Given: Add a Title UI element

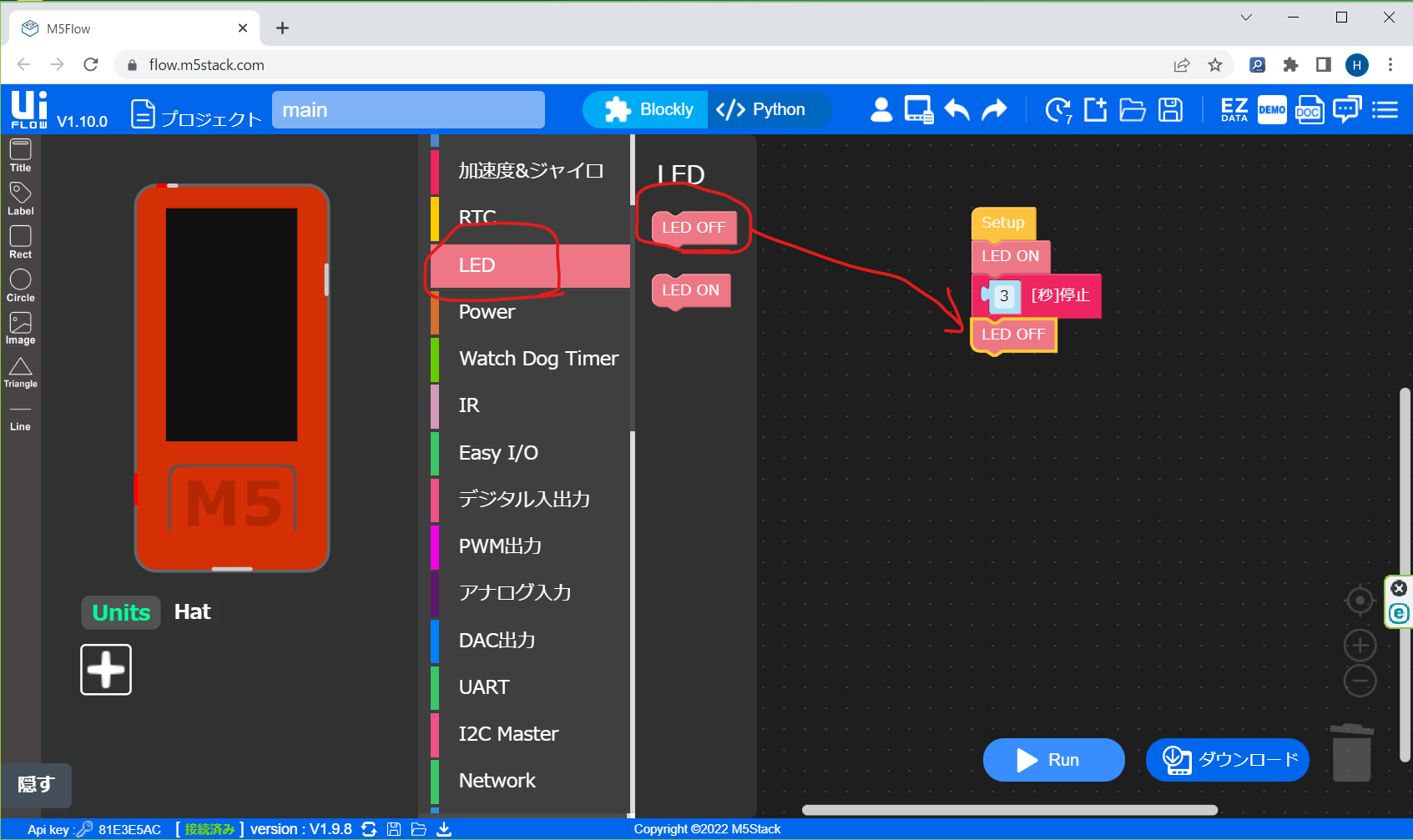Looking at the screenshot, I should (20, 156).
